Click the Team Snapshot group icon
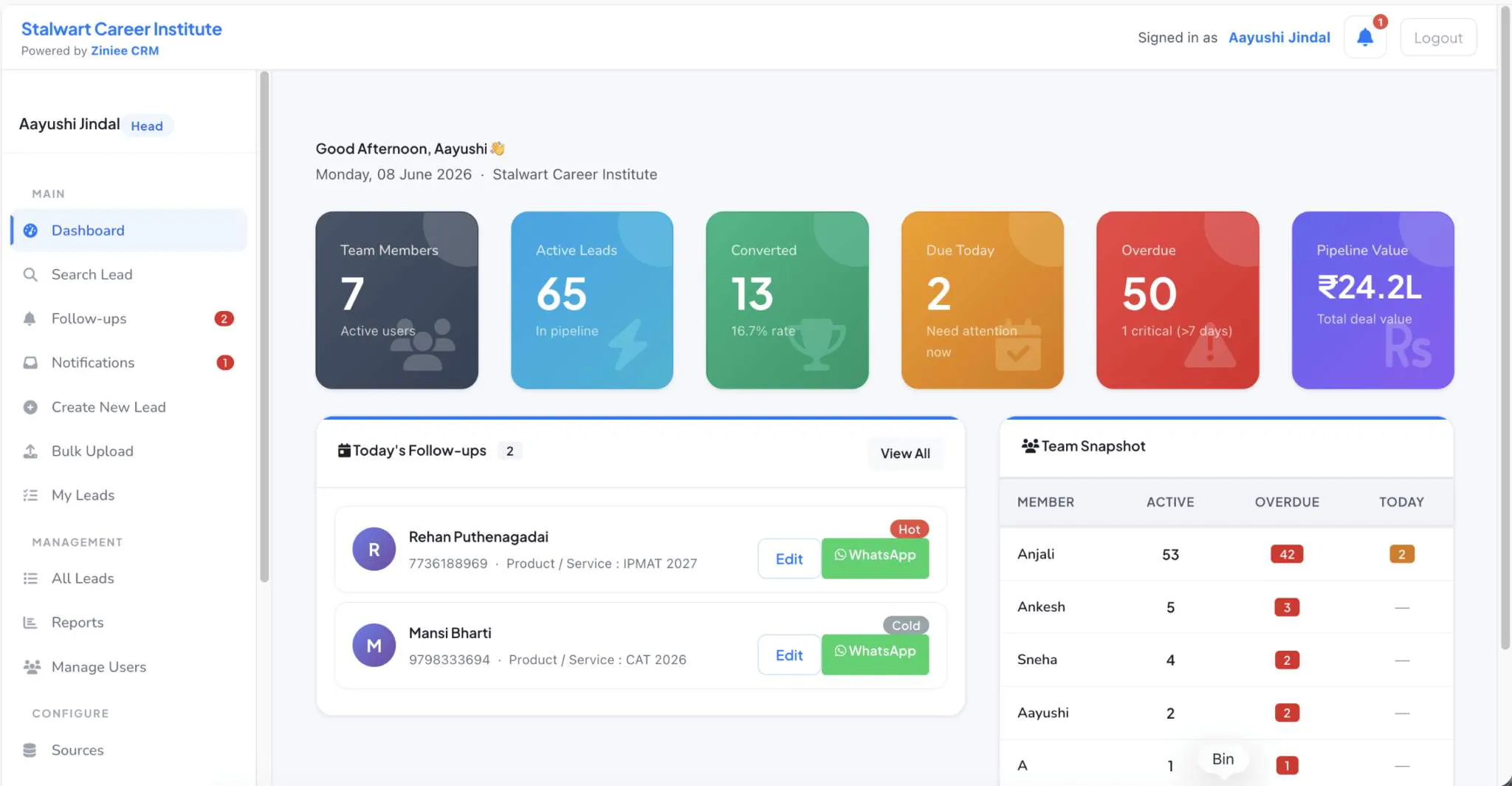The height and width of the screenshot is (786, 1512). (1030, 445)
